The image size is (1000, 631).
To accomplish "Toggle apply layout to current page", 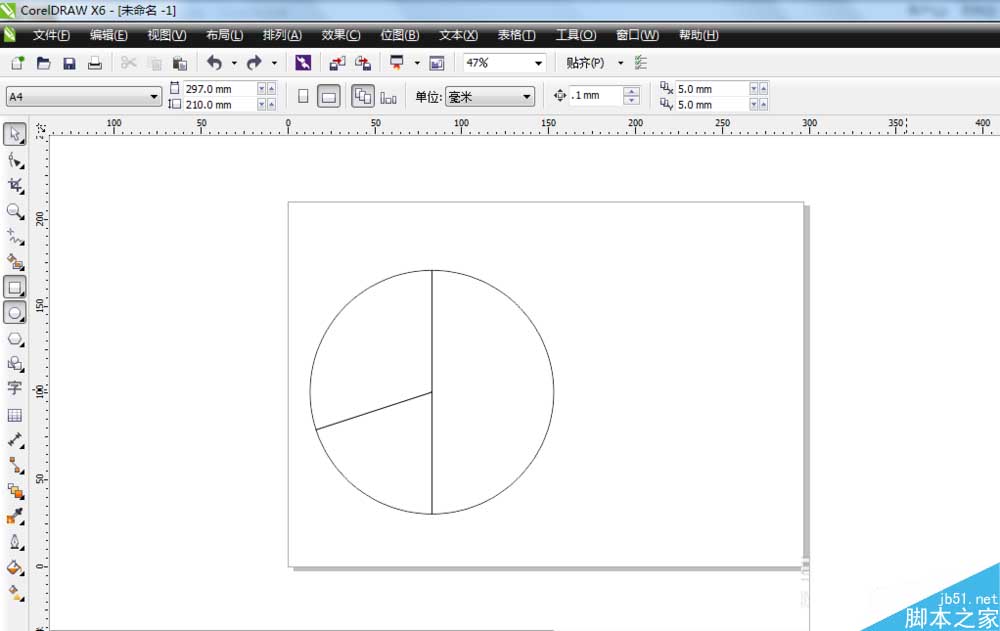I will pyautogui.click(x=388, y=98).
